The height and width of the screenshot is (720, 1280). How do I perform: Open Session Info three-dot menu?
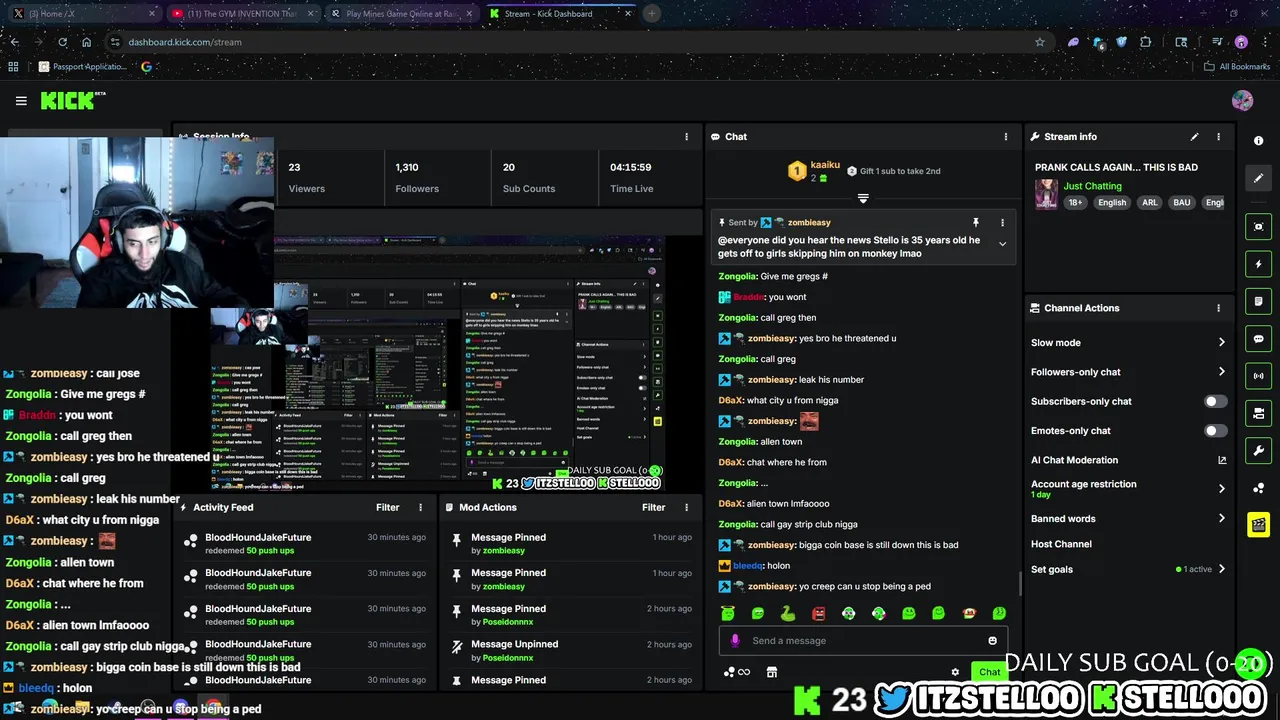tap(686, 137)
